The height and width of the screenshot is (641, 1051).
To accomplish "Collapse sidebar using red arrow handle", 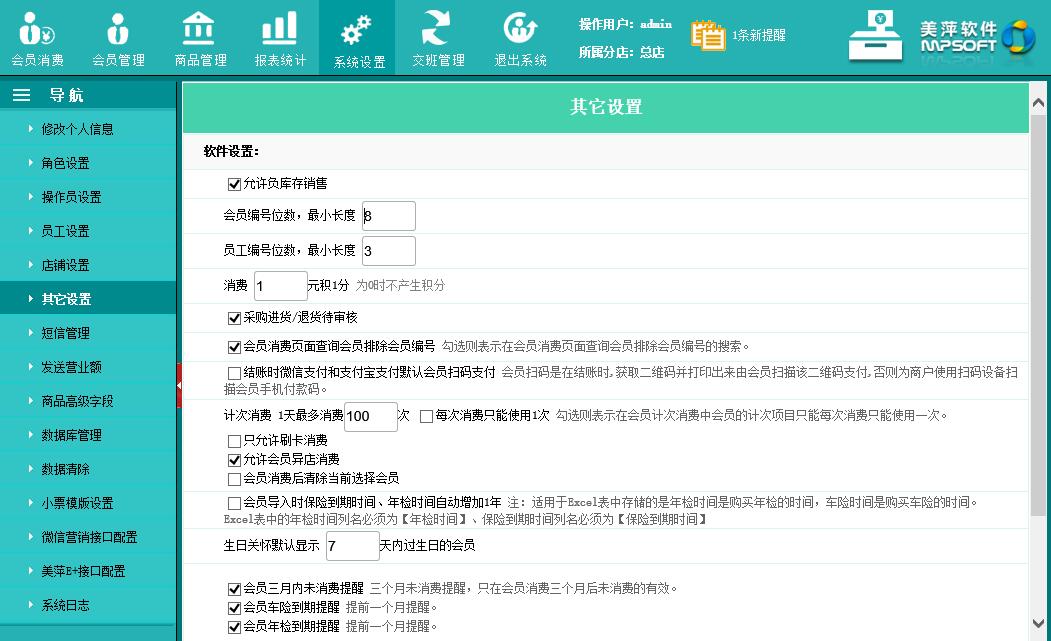I will tap(179, 385).
